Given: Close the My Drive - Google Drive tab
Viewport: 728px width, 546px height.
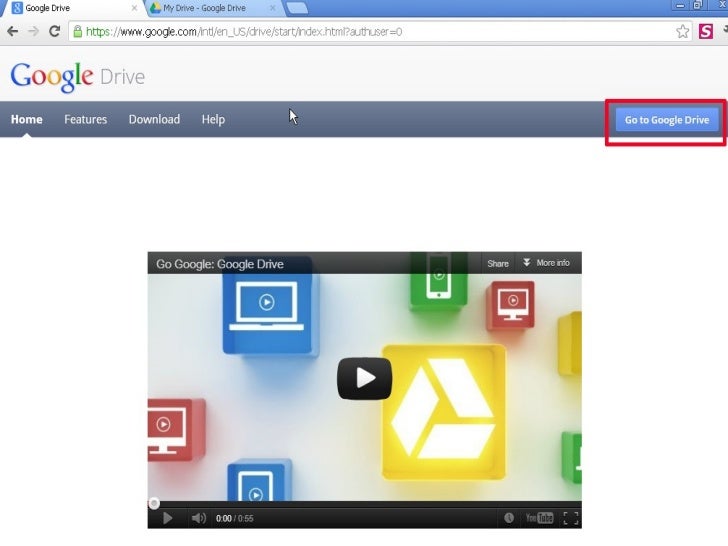Looking at the screenshot, I should [x=273, y=8].
